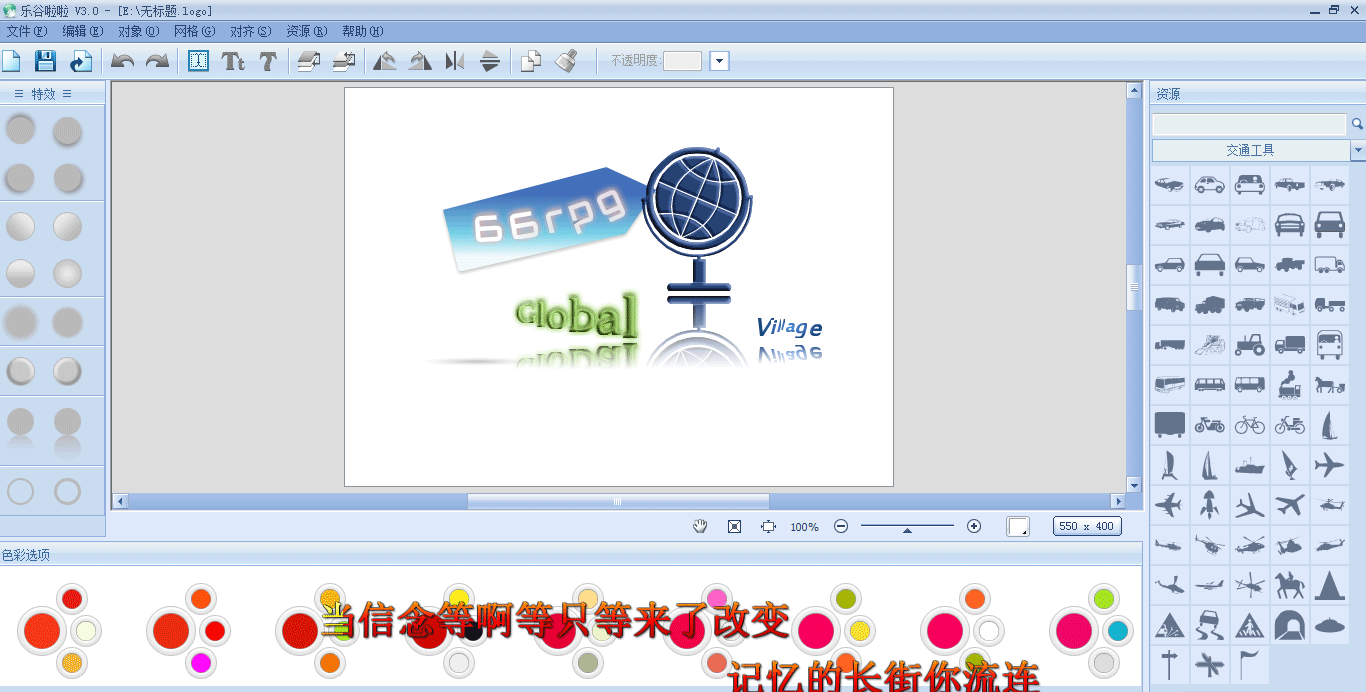Zoom out with the minus button
This screenshot has height=692, width=1366.
[x=841, y=526]
